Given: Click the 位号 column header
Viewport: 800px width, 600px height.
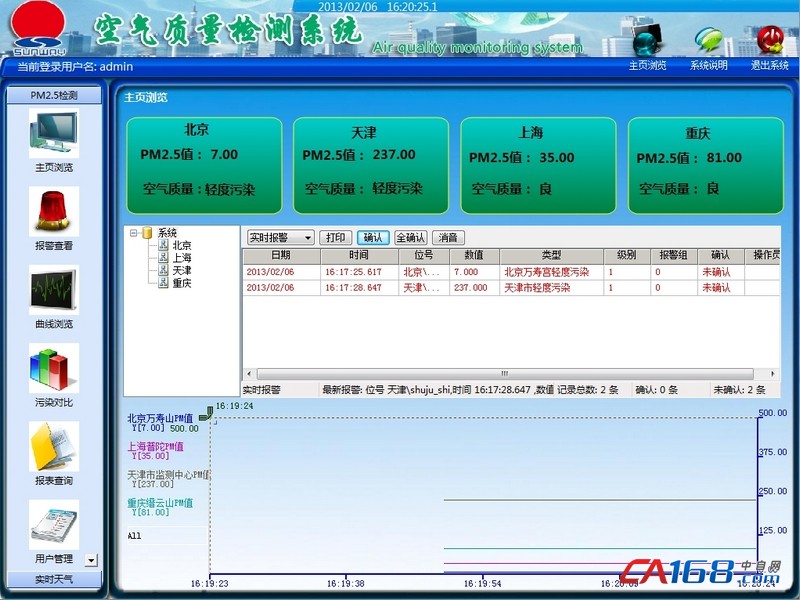Looking at the screenshot, I should point(424,256).
